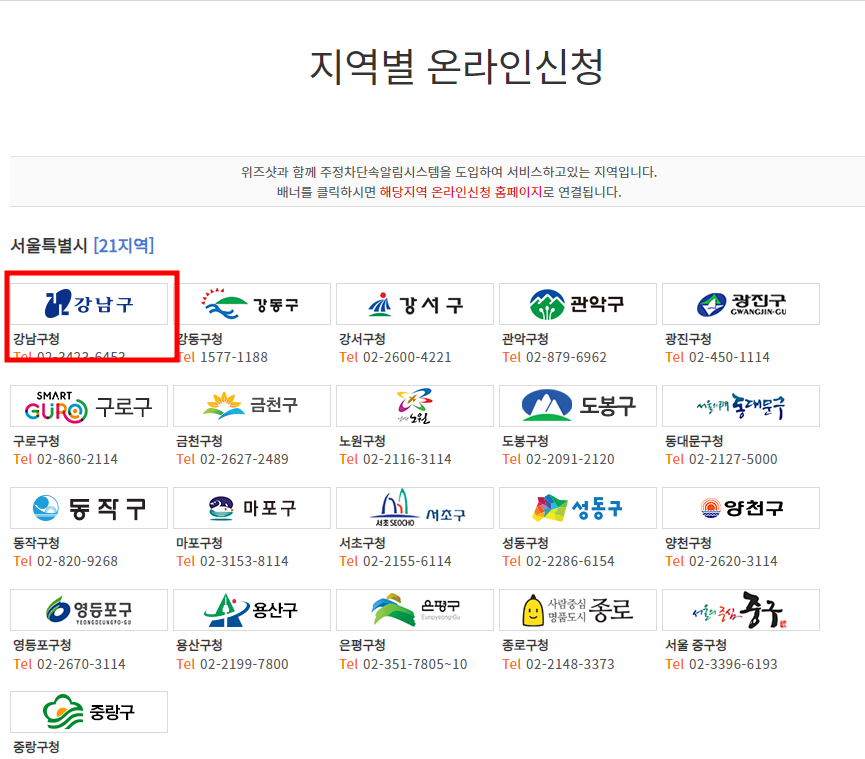The height and width of the screenshot is (759, 865).
Task: Open the 성동구 district banner
Action: (578, 508)
